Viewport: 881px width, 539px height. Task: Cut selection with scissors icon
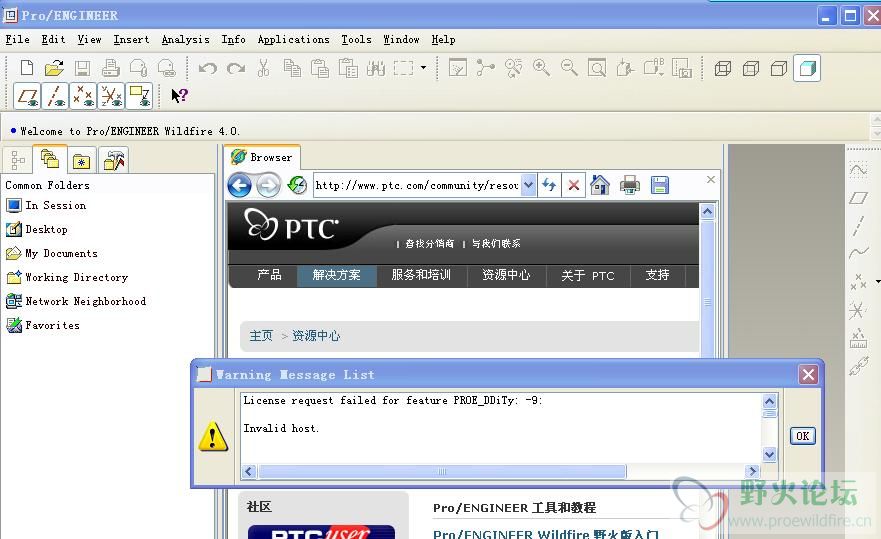263,68
